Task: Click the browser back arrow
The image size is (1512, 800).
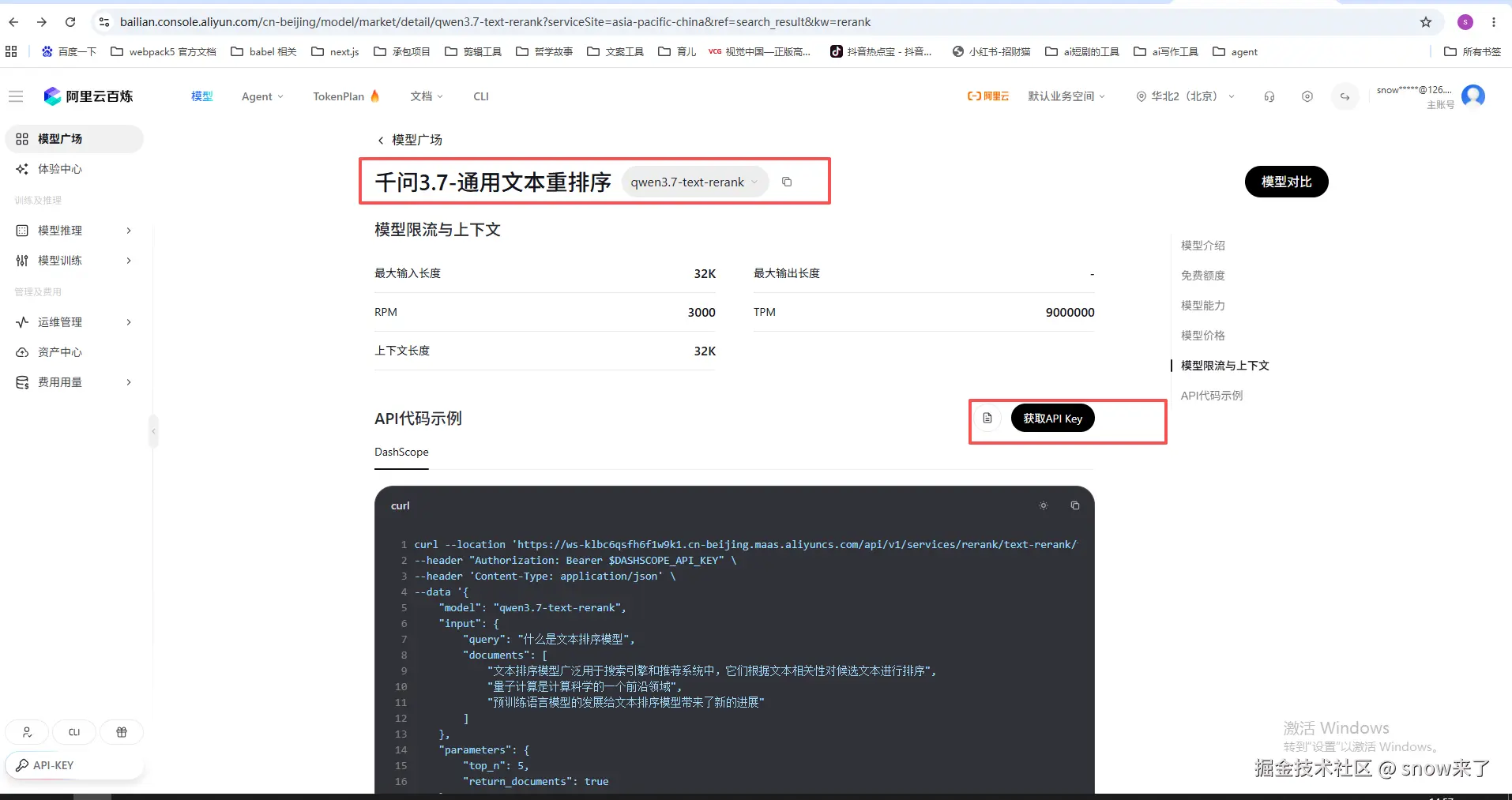Action: tap(13, 22)
